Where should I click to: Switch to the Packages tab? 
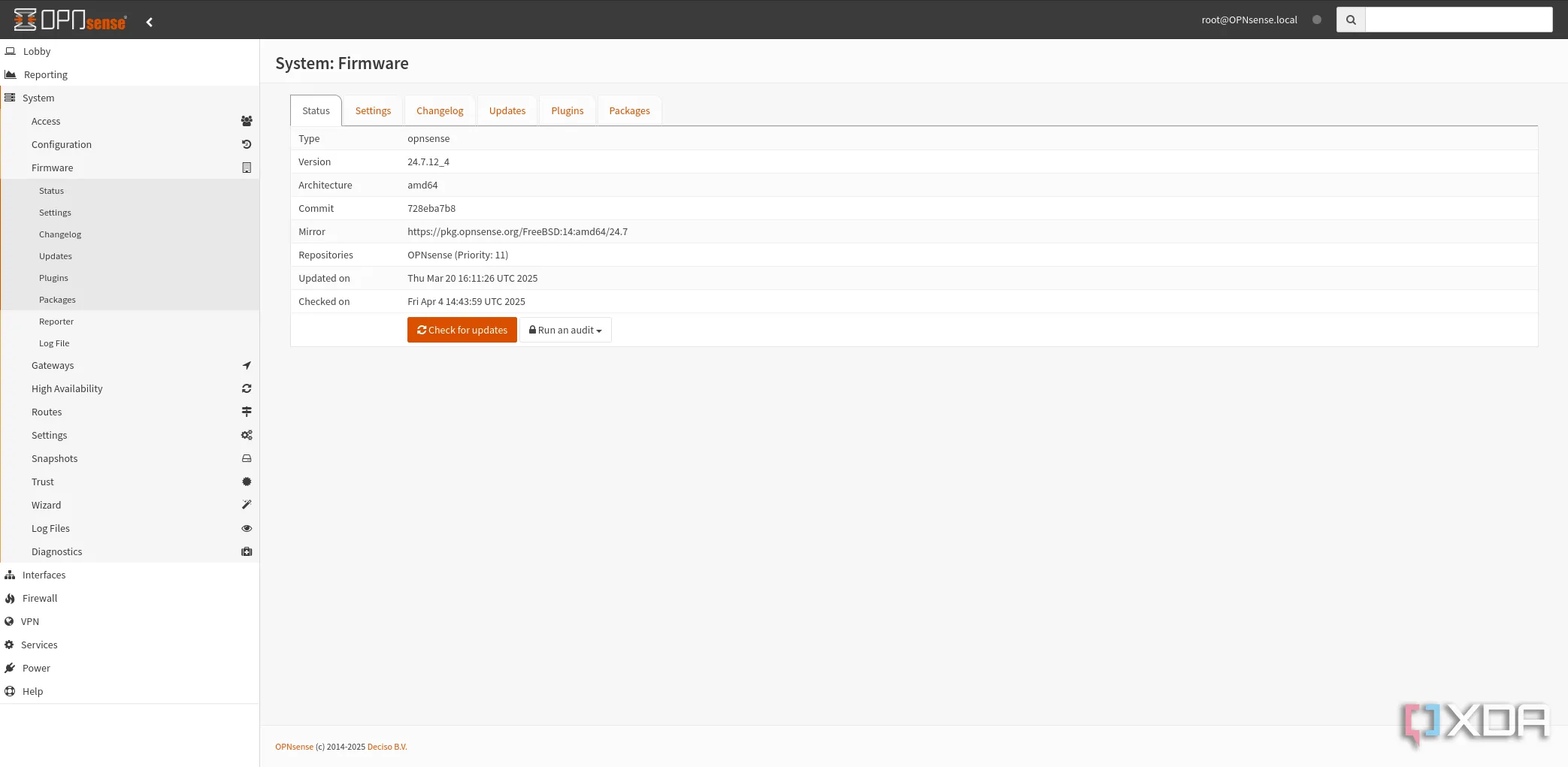(x=629, y=110)
